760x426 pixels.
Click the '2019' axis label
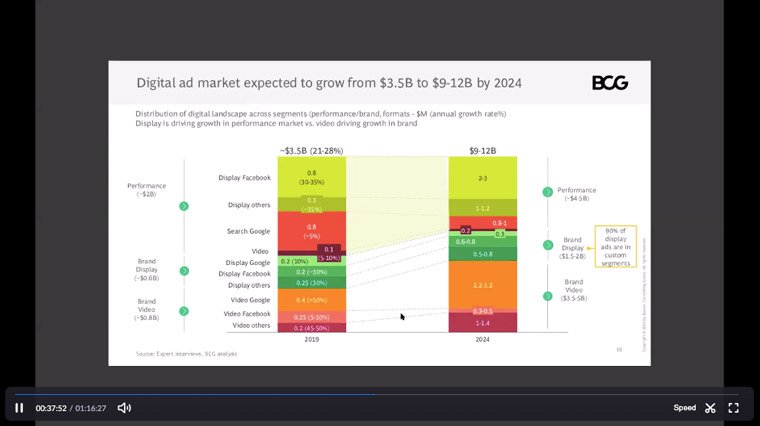coord(312,339)
